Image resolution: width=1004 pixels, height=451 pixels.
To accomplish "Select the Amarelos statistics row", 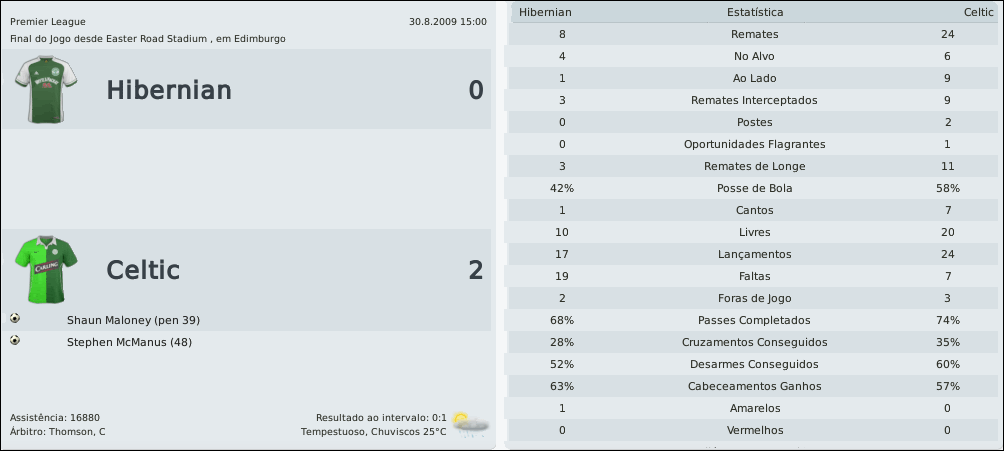I will tap(755, 408).
